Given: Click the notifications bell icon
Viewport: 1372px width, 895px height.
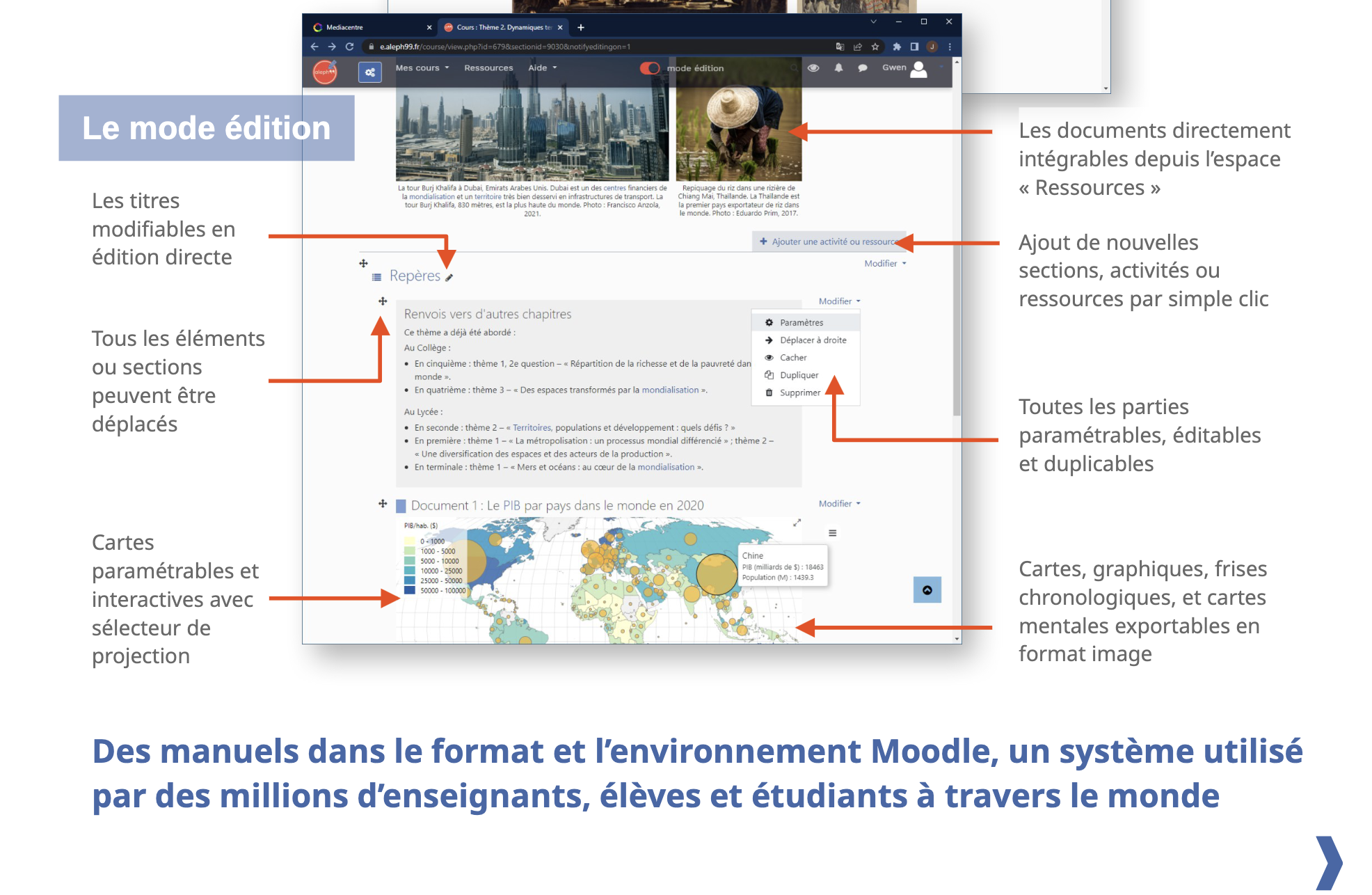Looking at the screenshot, I should tap(838, 68).
